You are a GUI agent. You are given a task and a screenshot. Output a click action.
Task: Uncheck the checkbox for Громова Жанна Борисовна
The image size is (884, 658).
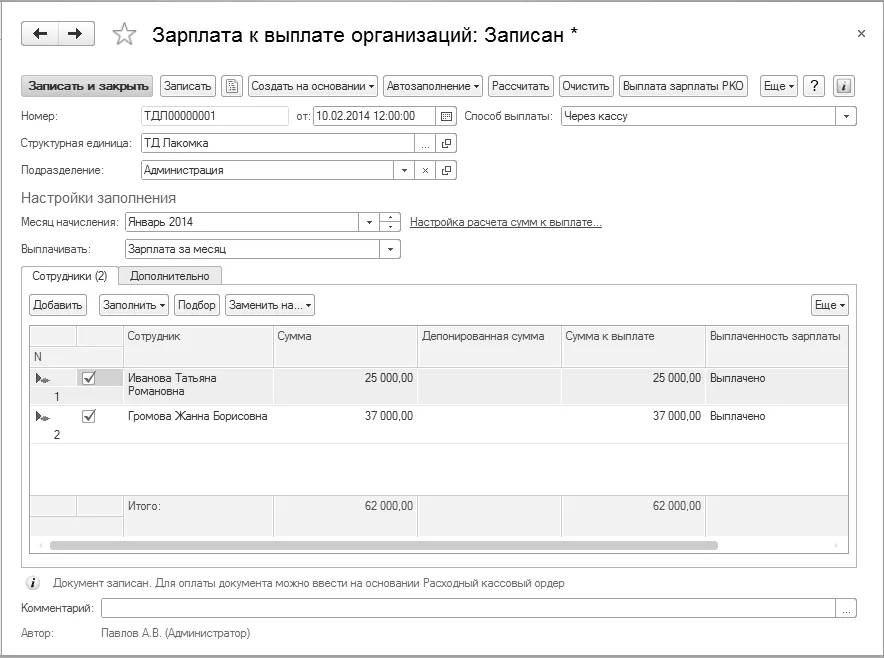coord(89,416)
